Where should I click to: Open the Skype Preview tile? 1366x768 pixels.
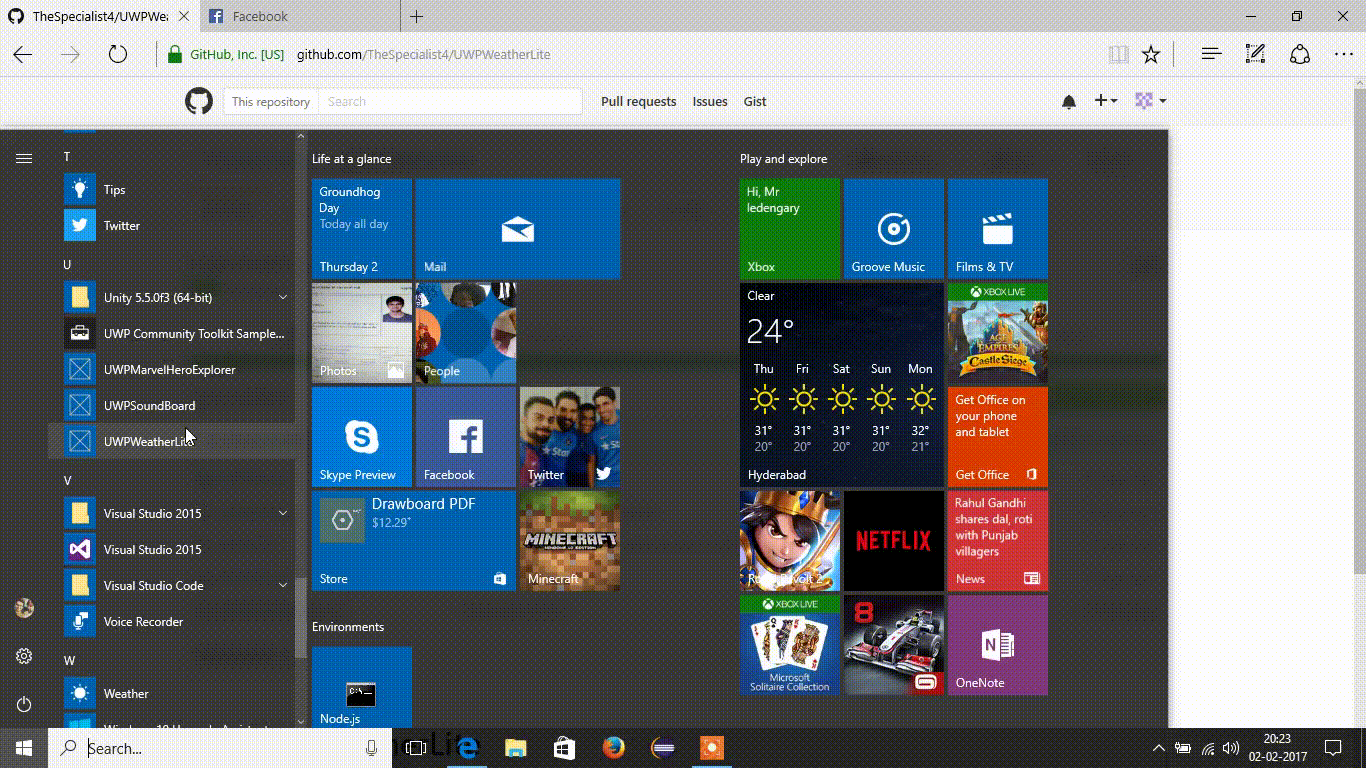pos(362,437)
